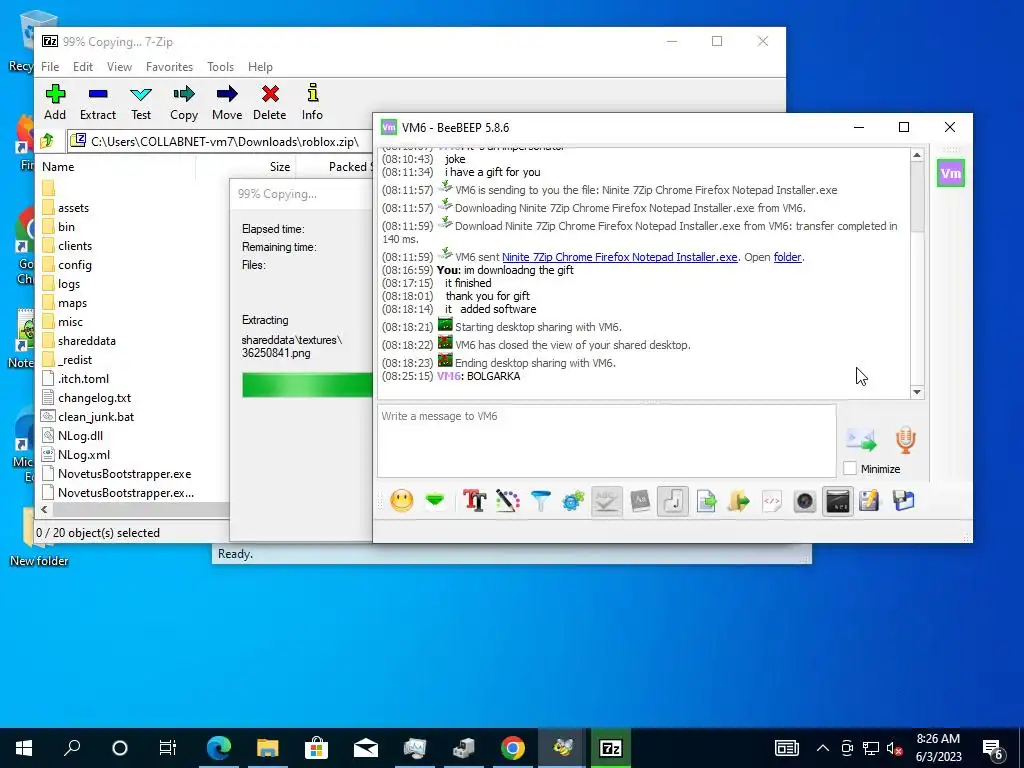The width and height of the screenshot is (1024, 768).
Task: Click the send file icon
Action: (x=707, y=501)
